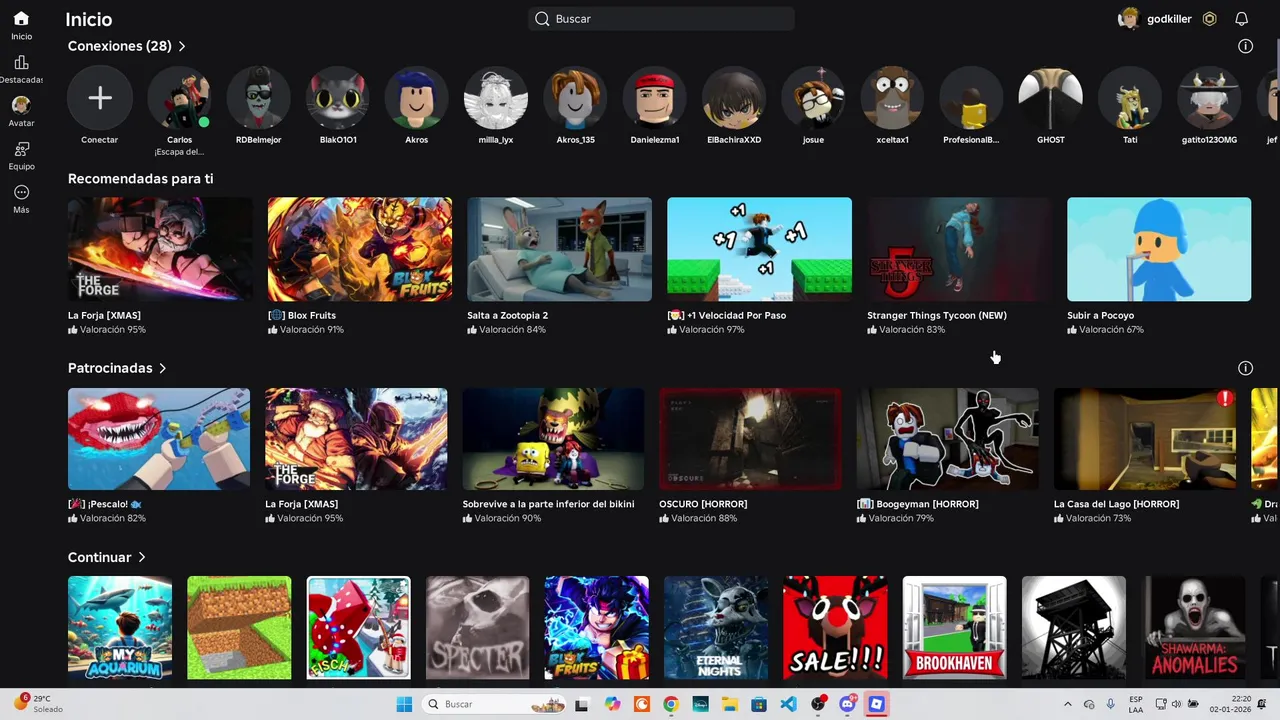The height and width of the screenshot is (720, 1280).
Task: Open Subir a Pocoyo thumbnail
Action: pyautogui.click(x=1159, y=249)
